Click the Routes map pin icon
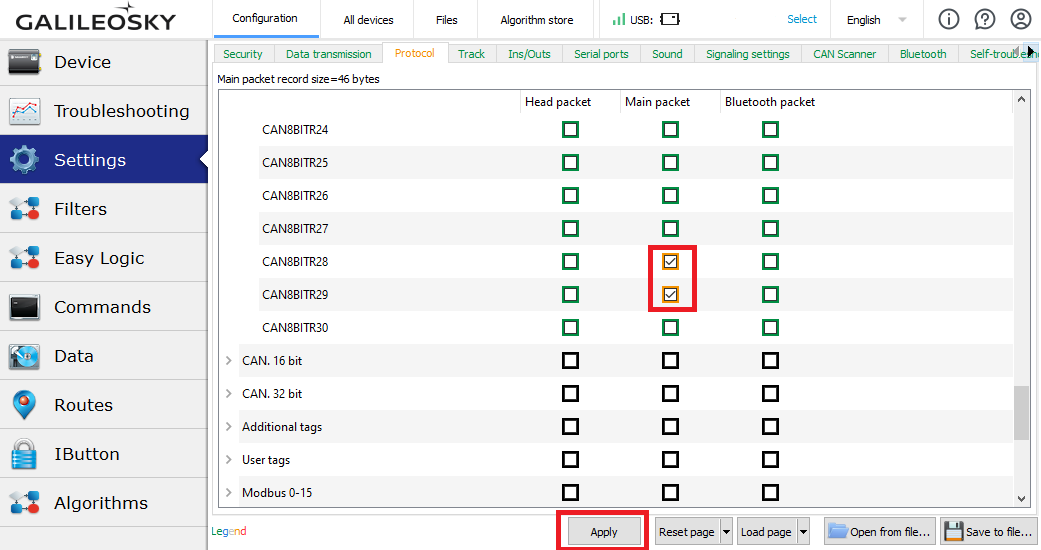The image size is (1041, 550). [25, 405]
